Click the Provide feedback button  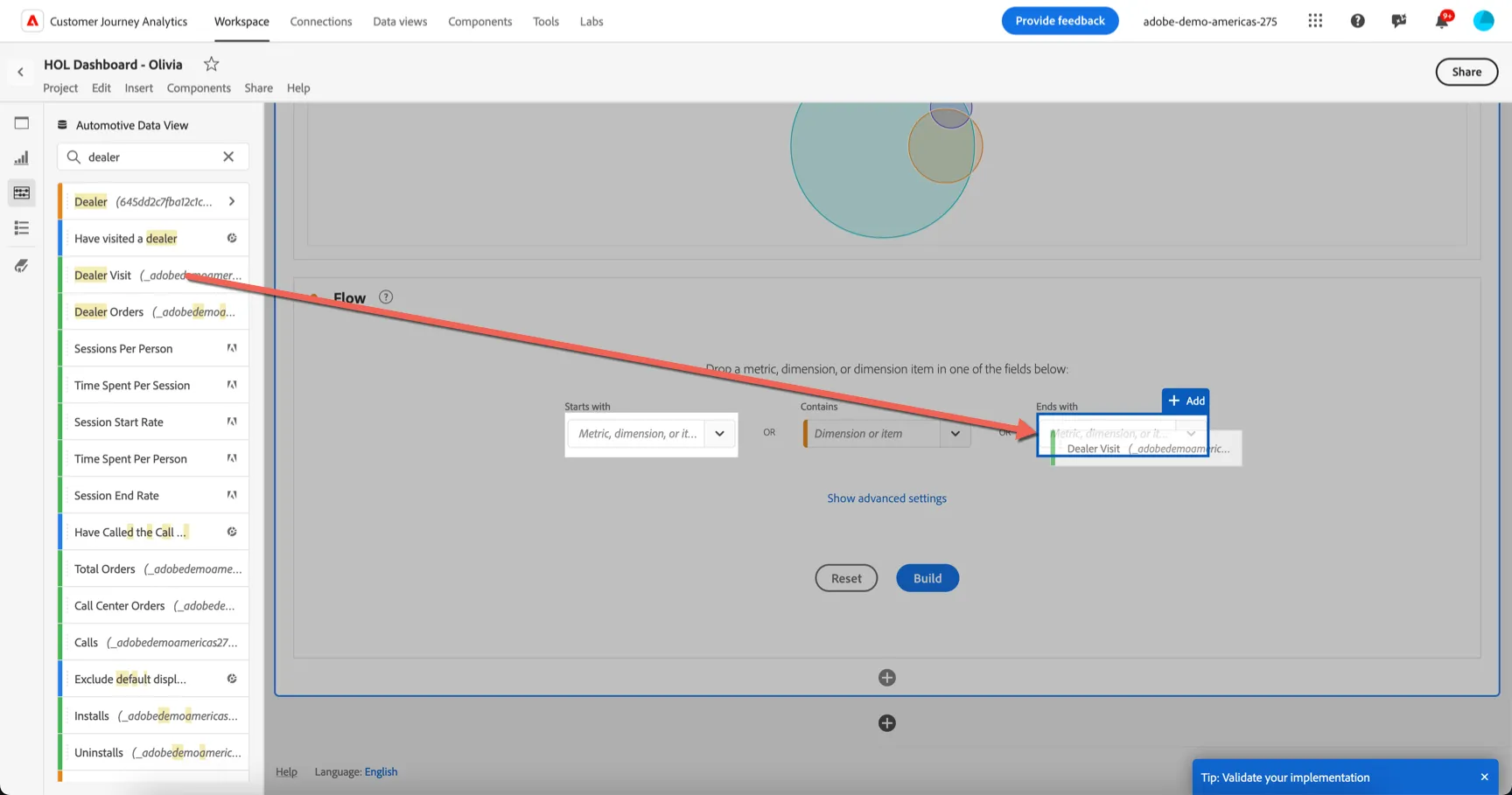1060,21
